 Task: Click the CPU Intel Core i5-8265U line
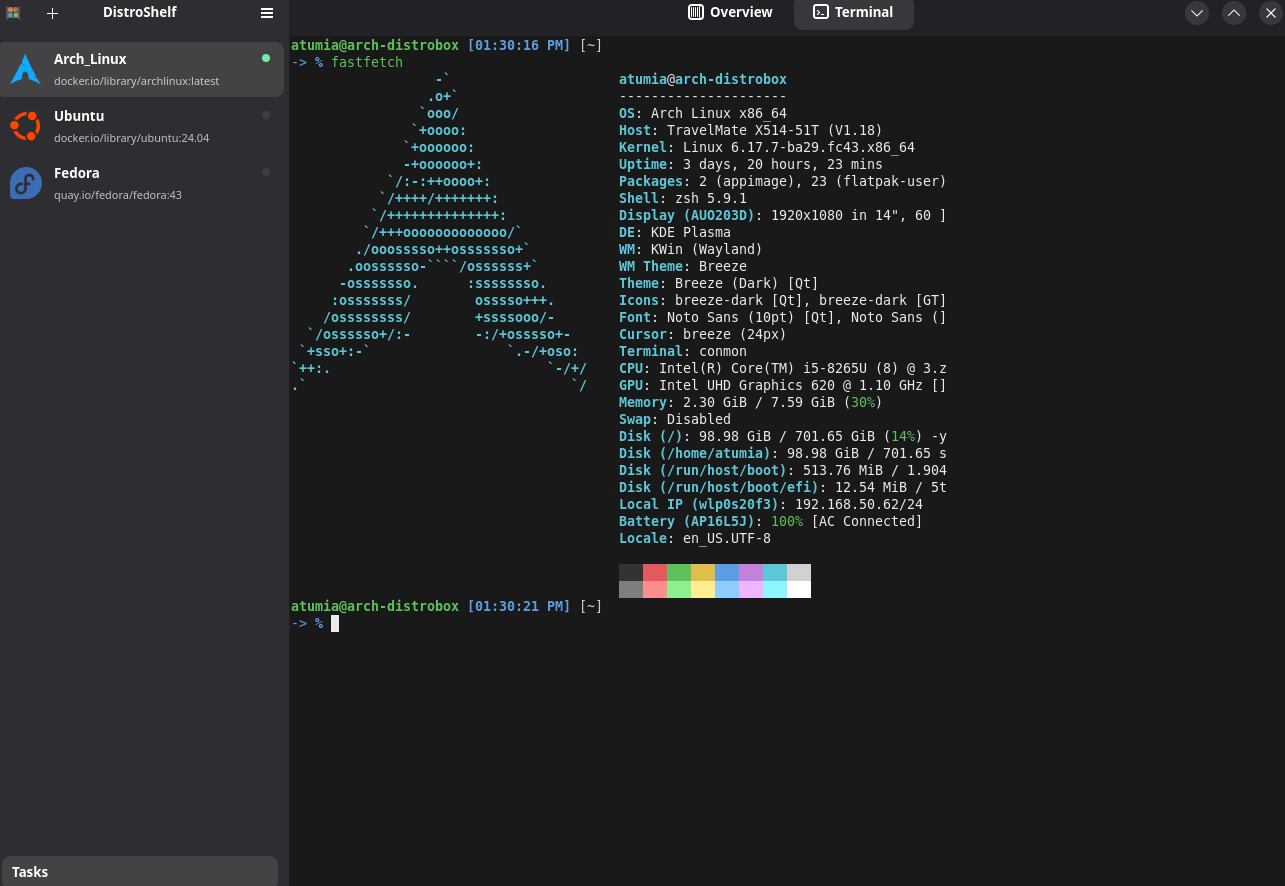coord(783,368)
